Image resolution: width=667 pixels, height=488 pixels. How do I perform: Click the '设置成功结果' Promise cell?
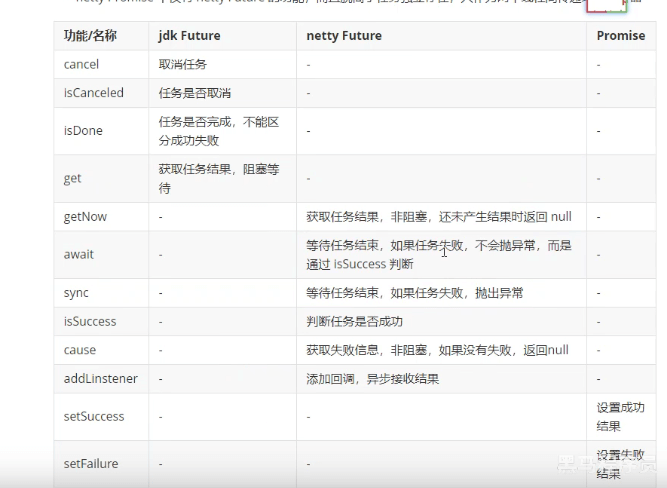click(x=621, y=417)
